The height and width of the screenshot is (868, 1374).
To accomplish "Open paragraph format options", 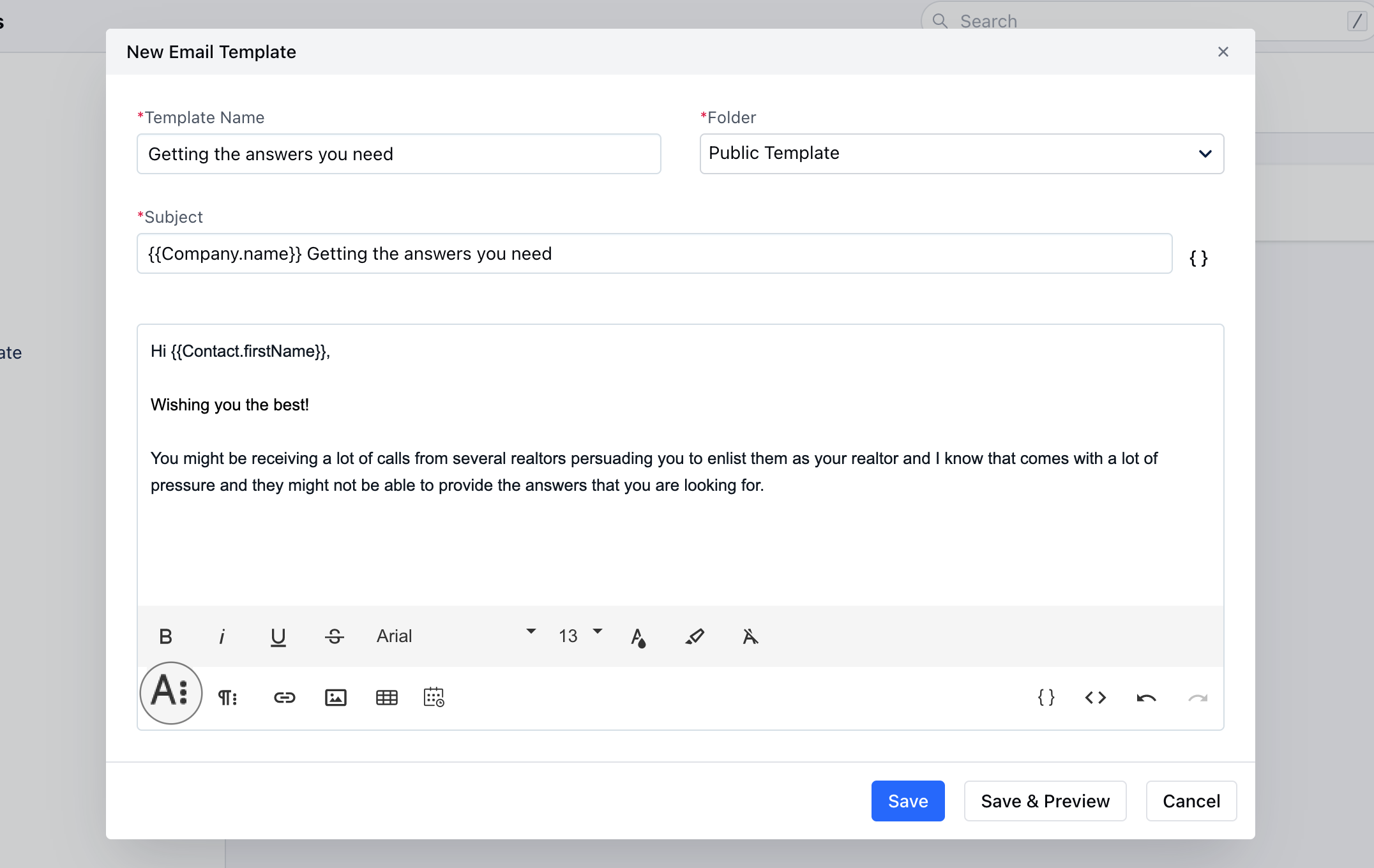I will point(227,698).
